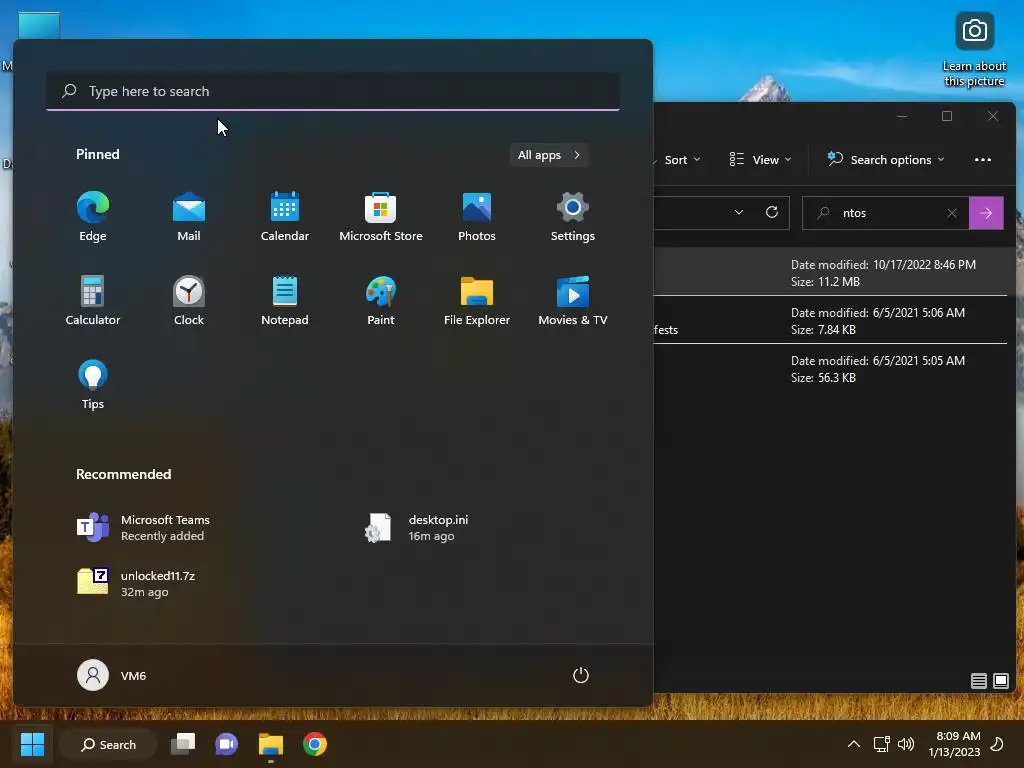Open the Calendar app
Screen dimensions: 1024x768
[285, 217]
